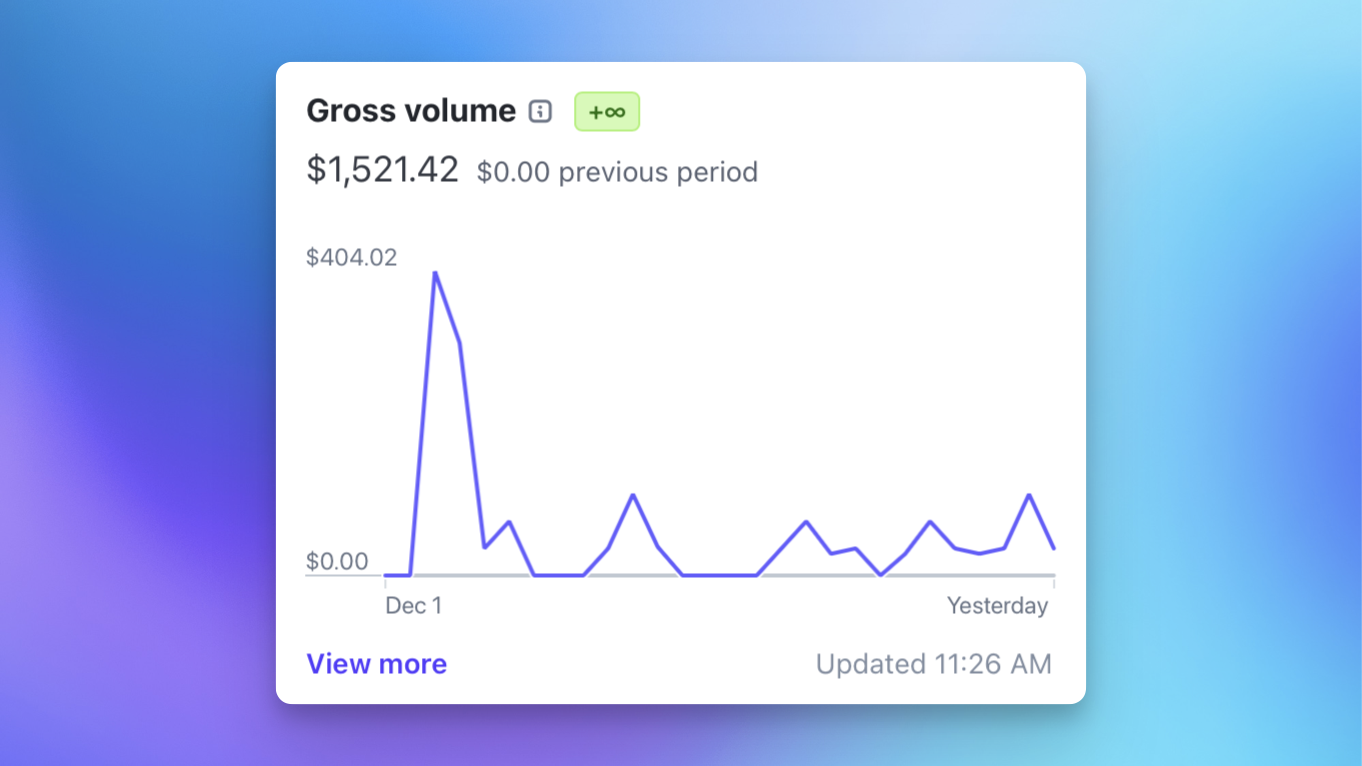1362x766 pixels.
Task: Select the Yesterday axis label
Action: tap(997, 605)
